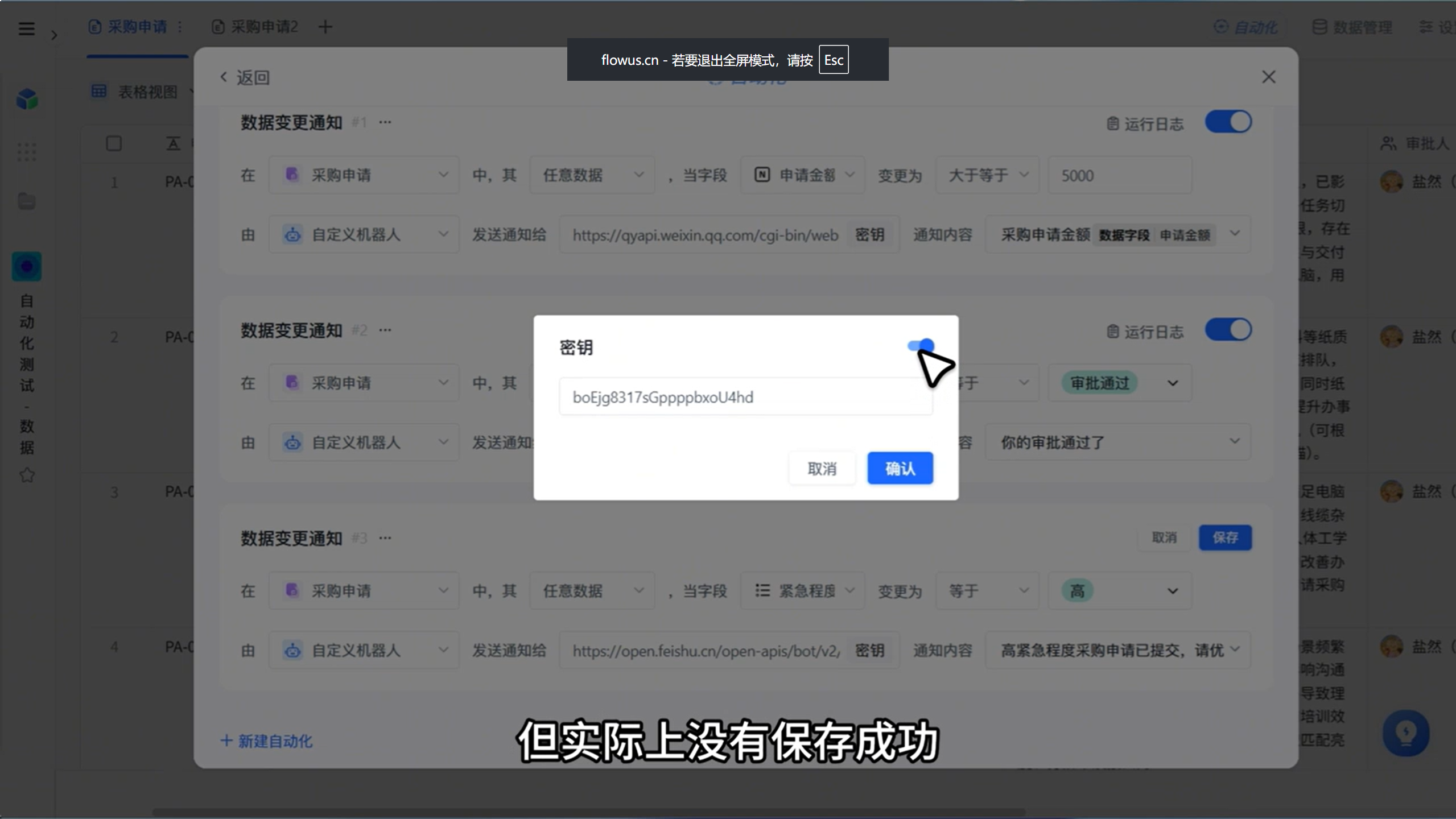1456x819 pixels.
Task: Open run log of automation #1
Action: (x=1145, y=123)
